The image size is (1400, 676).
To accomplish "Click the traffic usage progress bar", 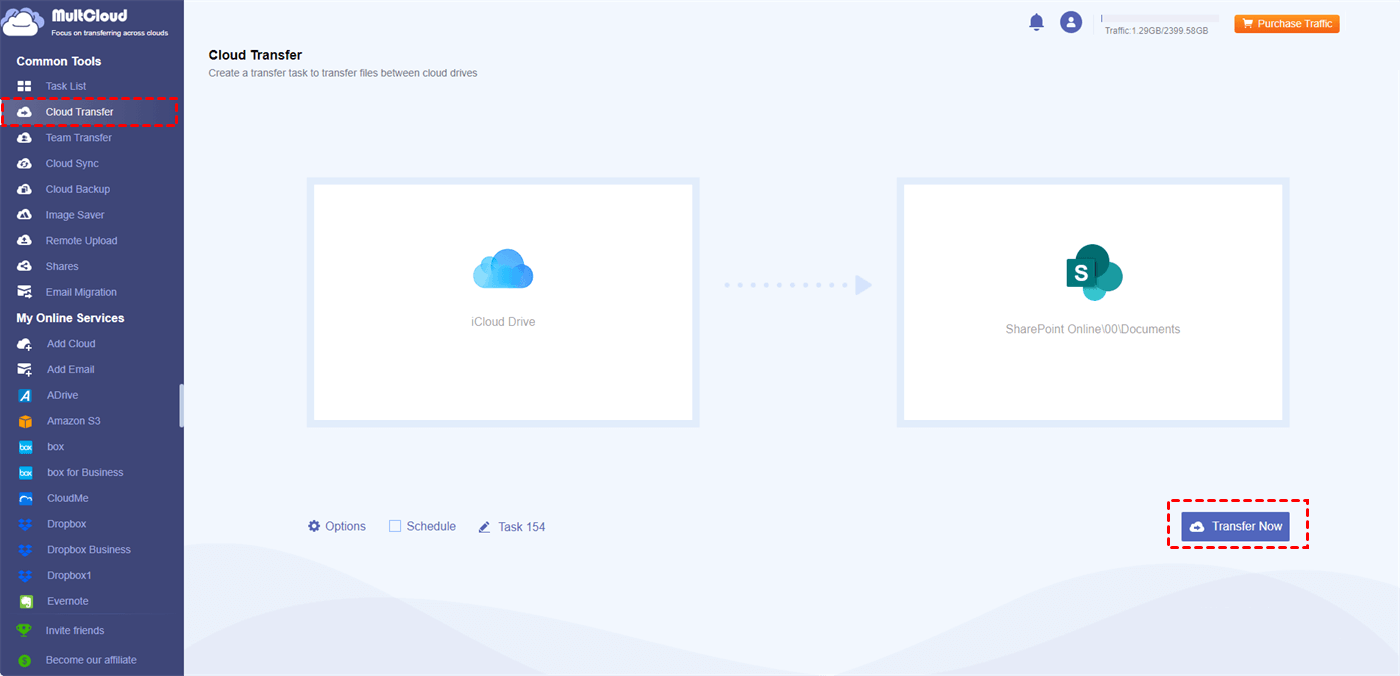I will click(1160, 18).
